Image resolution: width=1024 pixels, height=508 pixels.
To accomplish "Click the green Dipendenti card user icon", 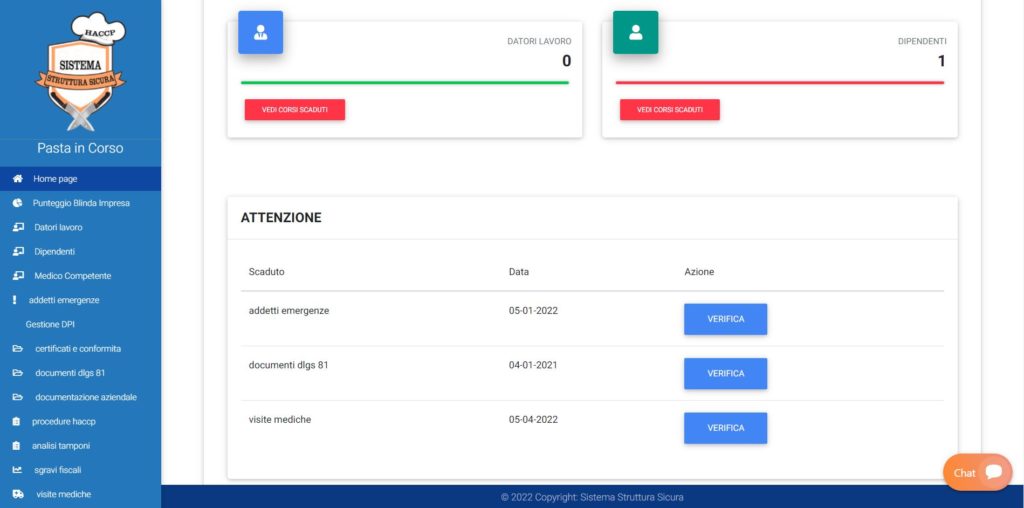I will click(635, 32).
